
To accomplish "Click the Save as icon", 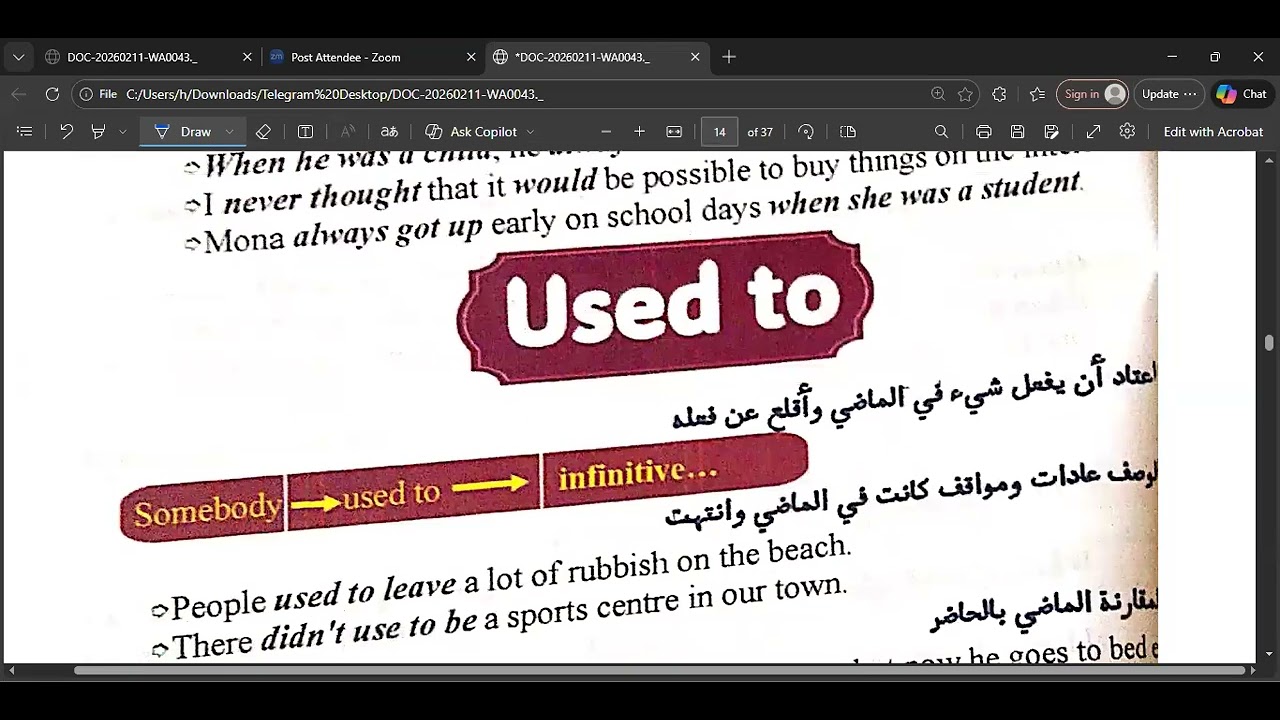I will tap(1051, 131).
